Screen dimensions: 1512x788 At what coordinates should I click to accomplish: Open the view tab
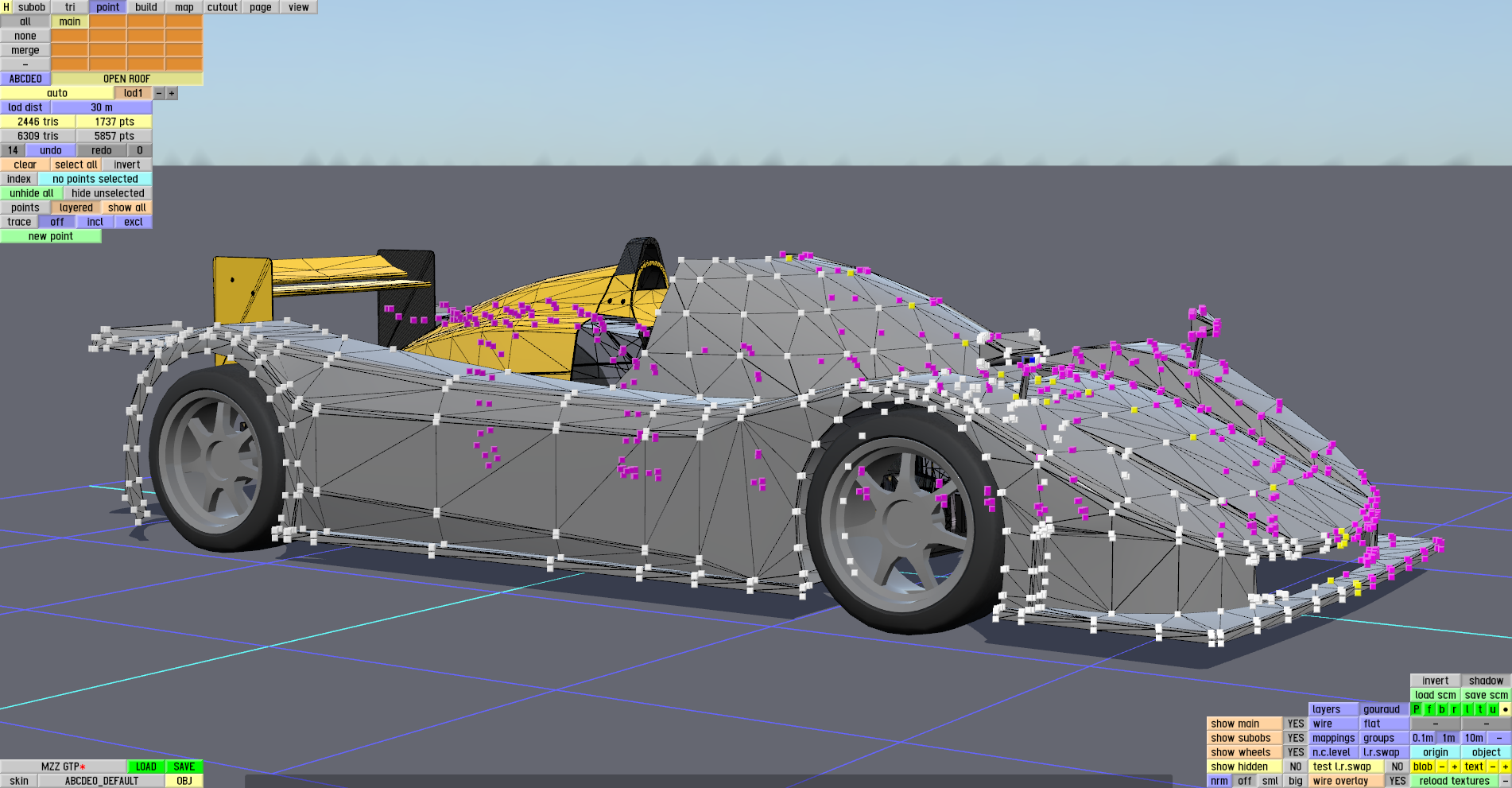[299, 7]
